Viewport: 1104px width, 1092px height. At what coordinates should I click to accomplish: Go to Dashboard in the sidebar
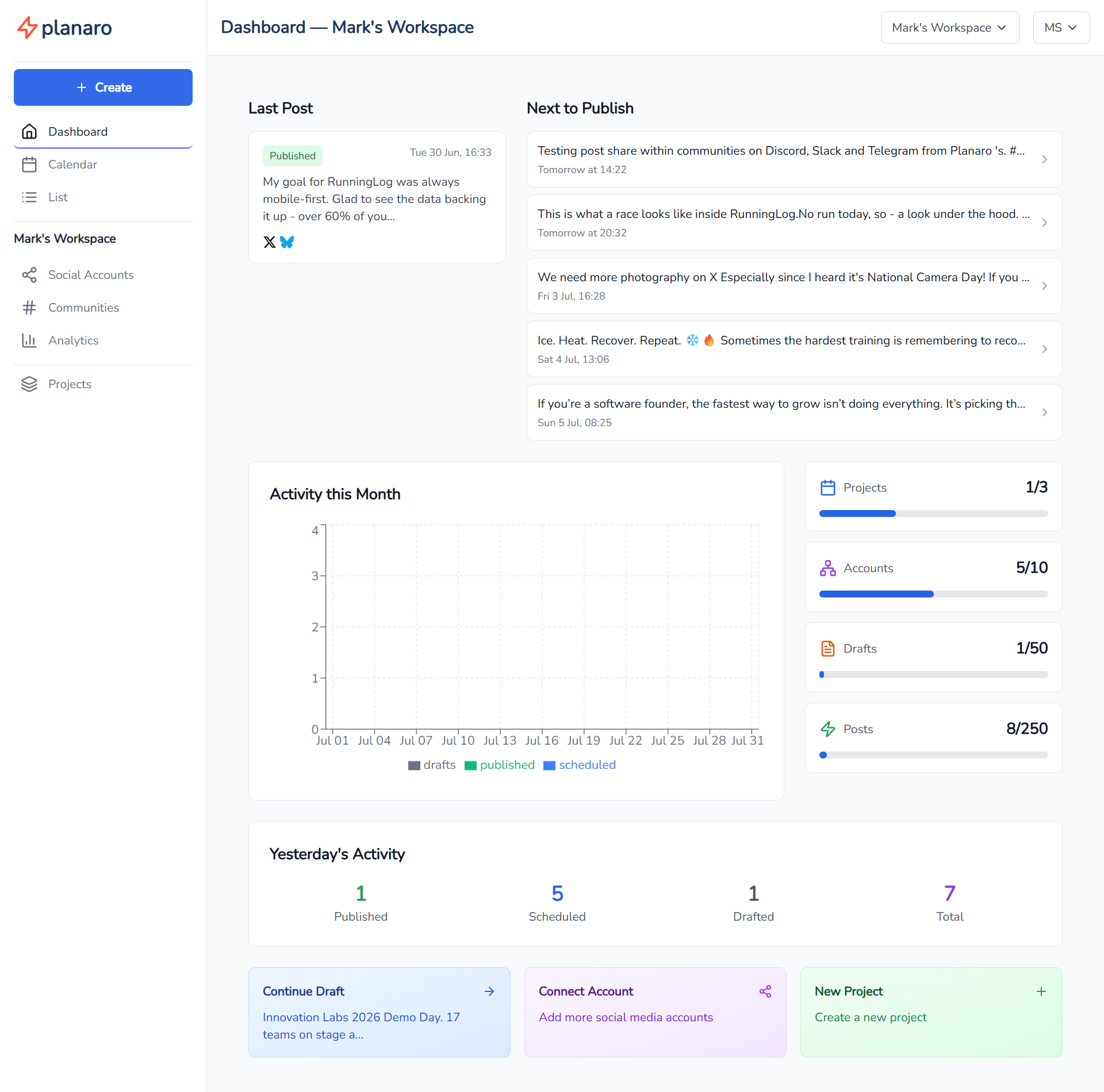(x=103, y=132)
